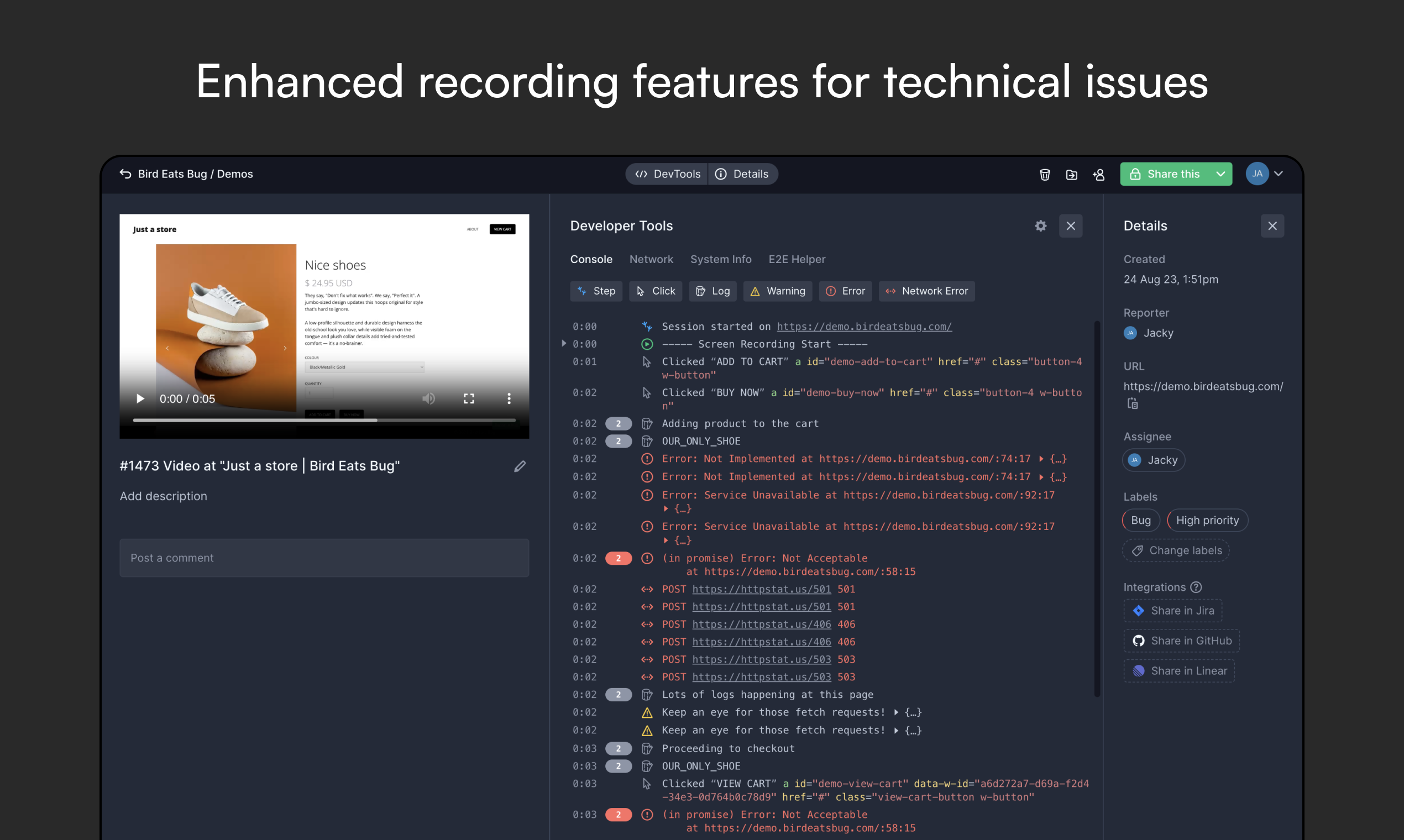Share the session in Linear
The image size is (1404, 840).
point(1178,670)
